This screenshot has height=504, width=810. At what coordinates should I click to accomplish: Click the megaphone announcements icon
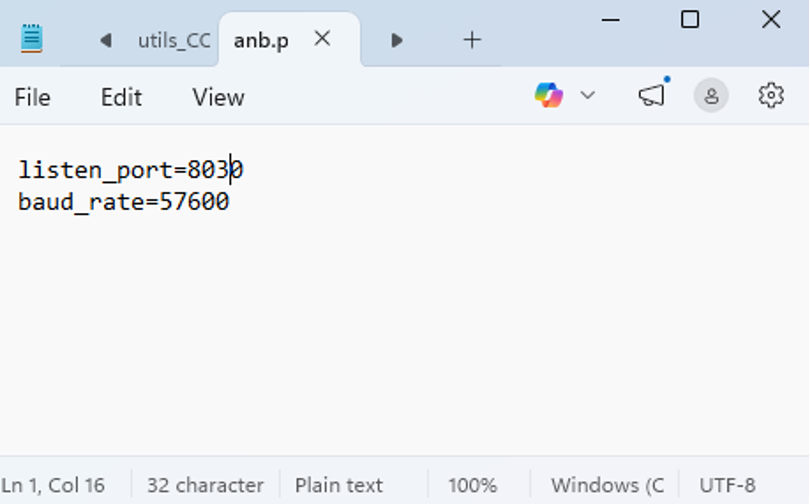(x=652, y=95)
